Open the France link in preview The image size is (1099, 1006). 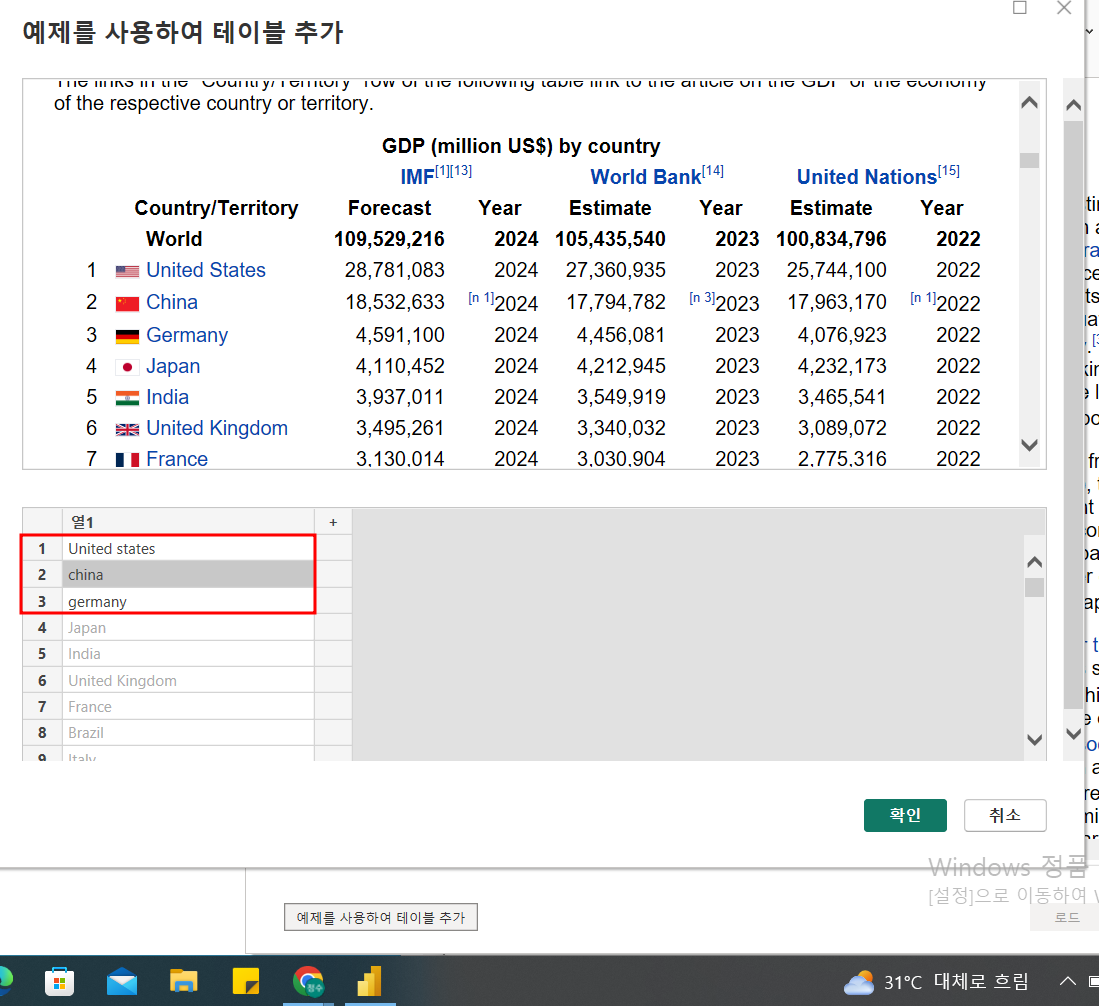pyautogui.click(x=177, y=458)
